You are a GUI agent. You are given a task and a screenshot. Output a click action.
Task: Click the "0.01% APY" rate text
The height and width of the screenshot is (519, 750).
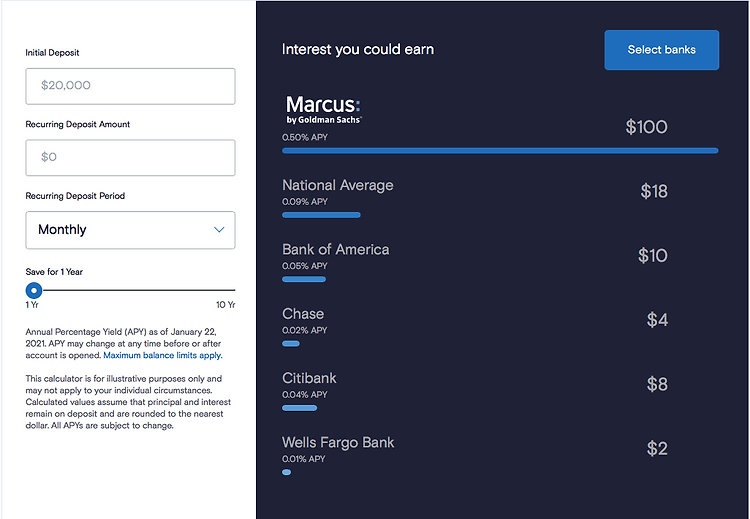(303, 459)
